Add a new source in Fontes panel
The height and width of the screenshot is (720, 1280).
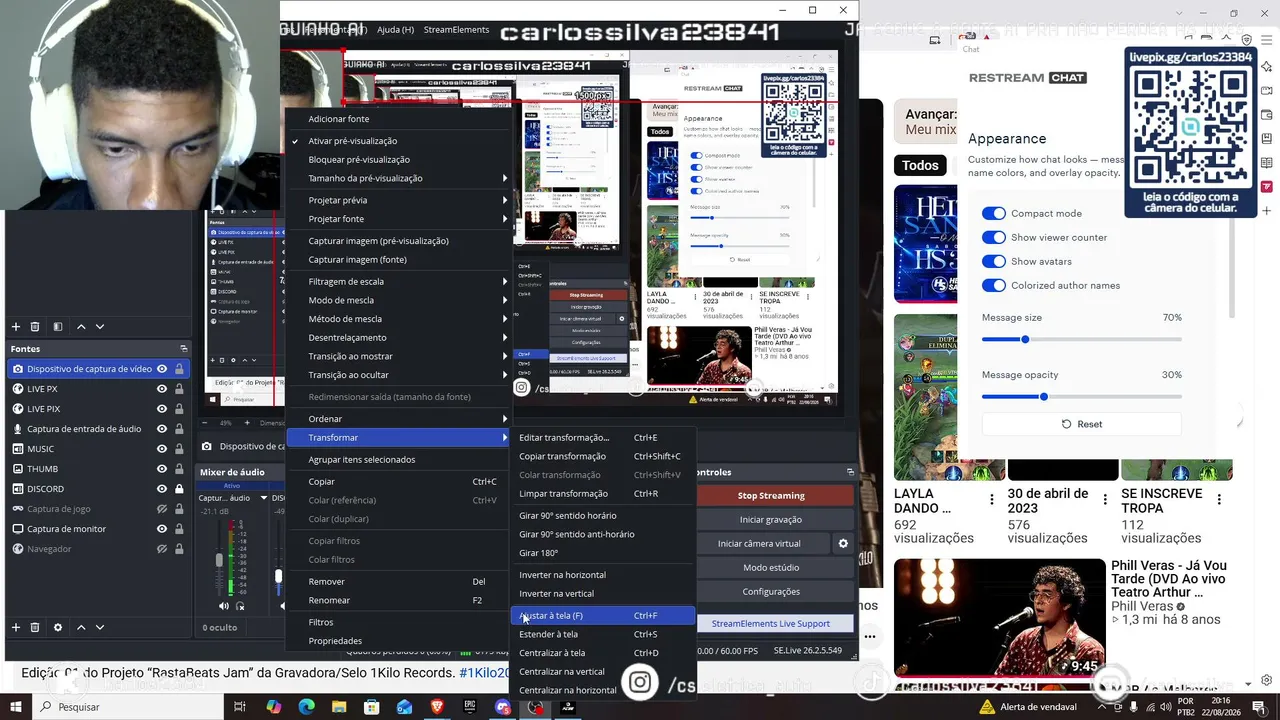[x=15, y=627]
